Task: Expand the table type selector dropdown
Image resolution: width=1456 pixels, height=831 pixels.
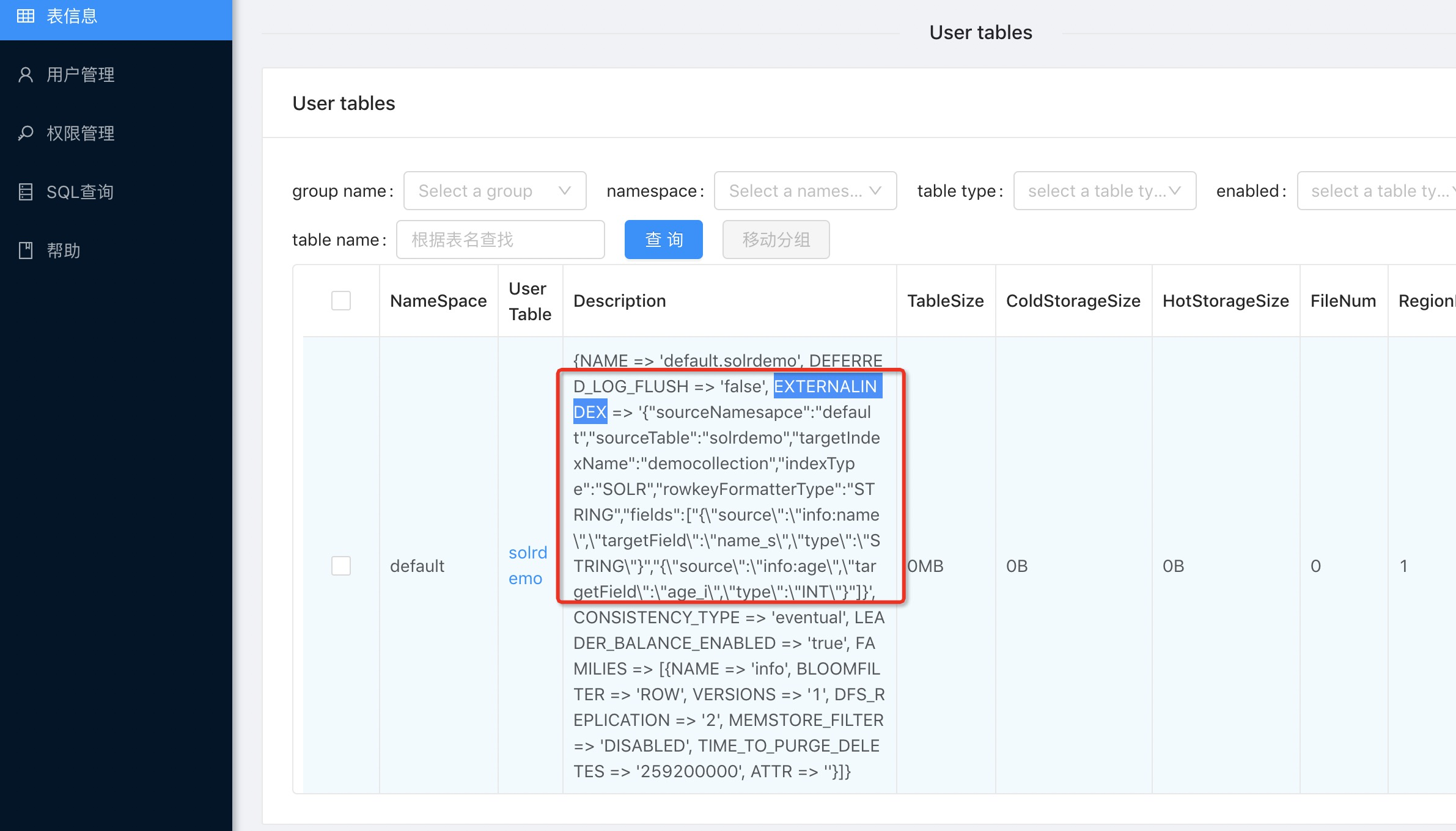Action: pyautogui.click(x=1101, y=189)
